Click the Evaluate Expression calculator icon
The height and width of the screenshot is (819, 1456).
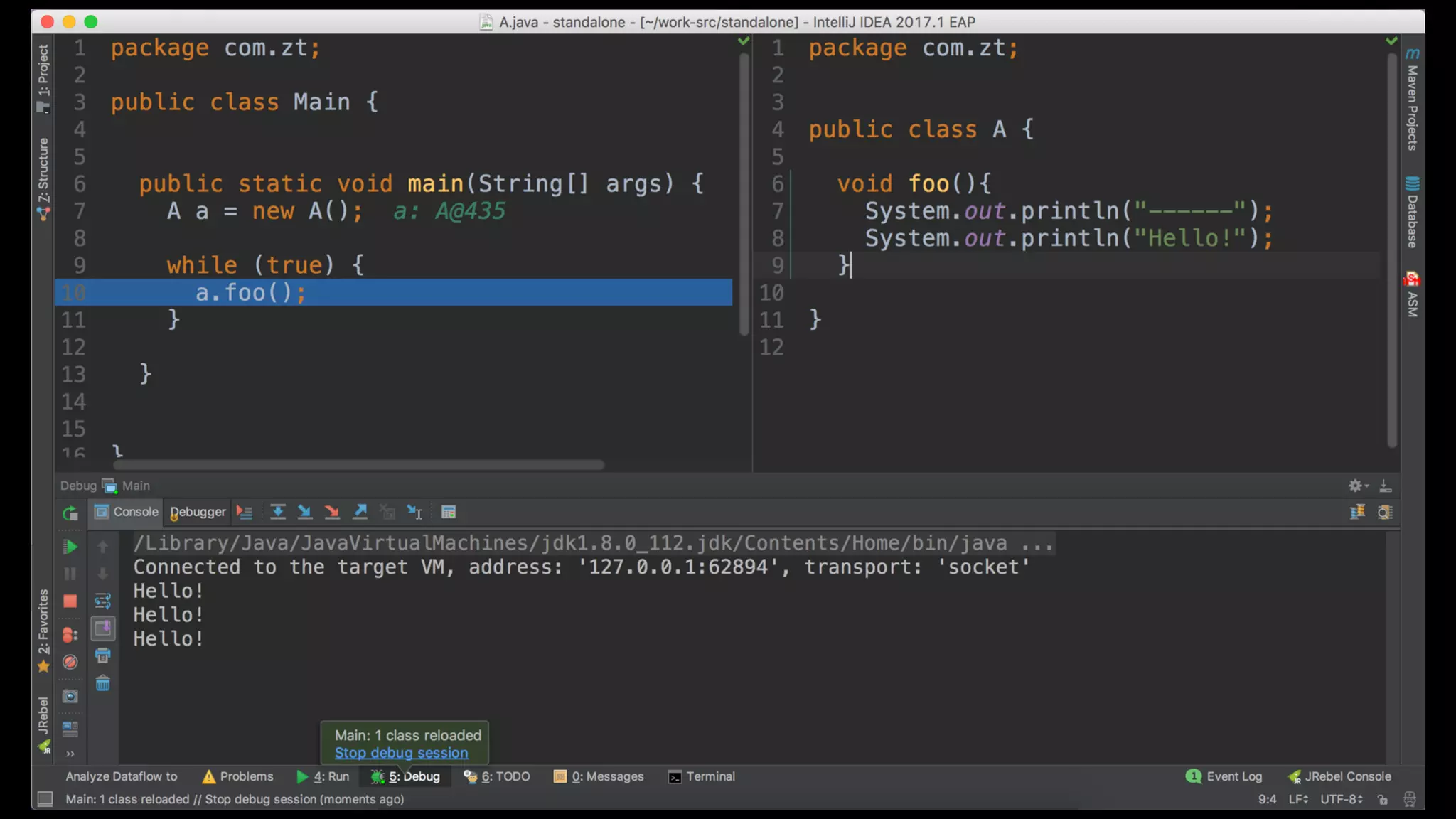[449, 512]
